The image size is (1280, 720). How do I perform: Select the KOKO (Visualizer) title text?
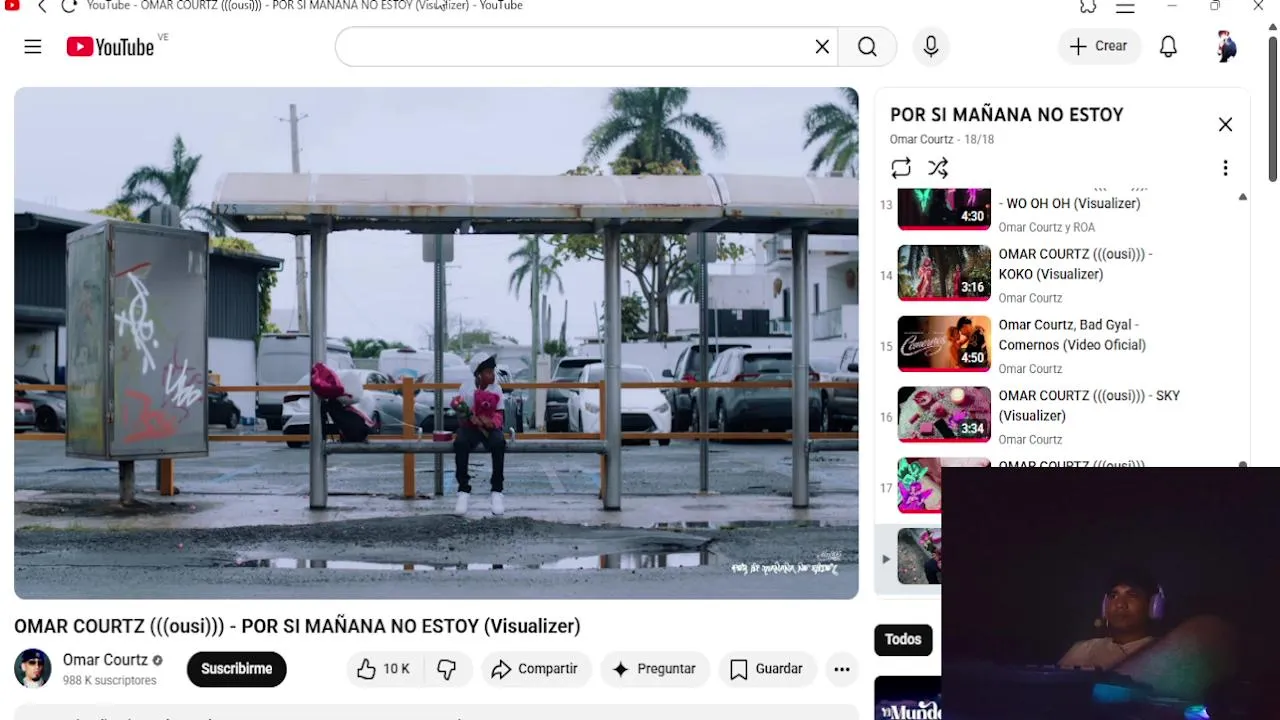tap(1075, 264)
